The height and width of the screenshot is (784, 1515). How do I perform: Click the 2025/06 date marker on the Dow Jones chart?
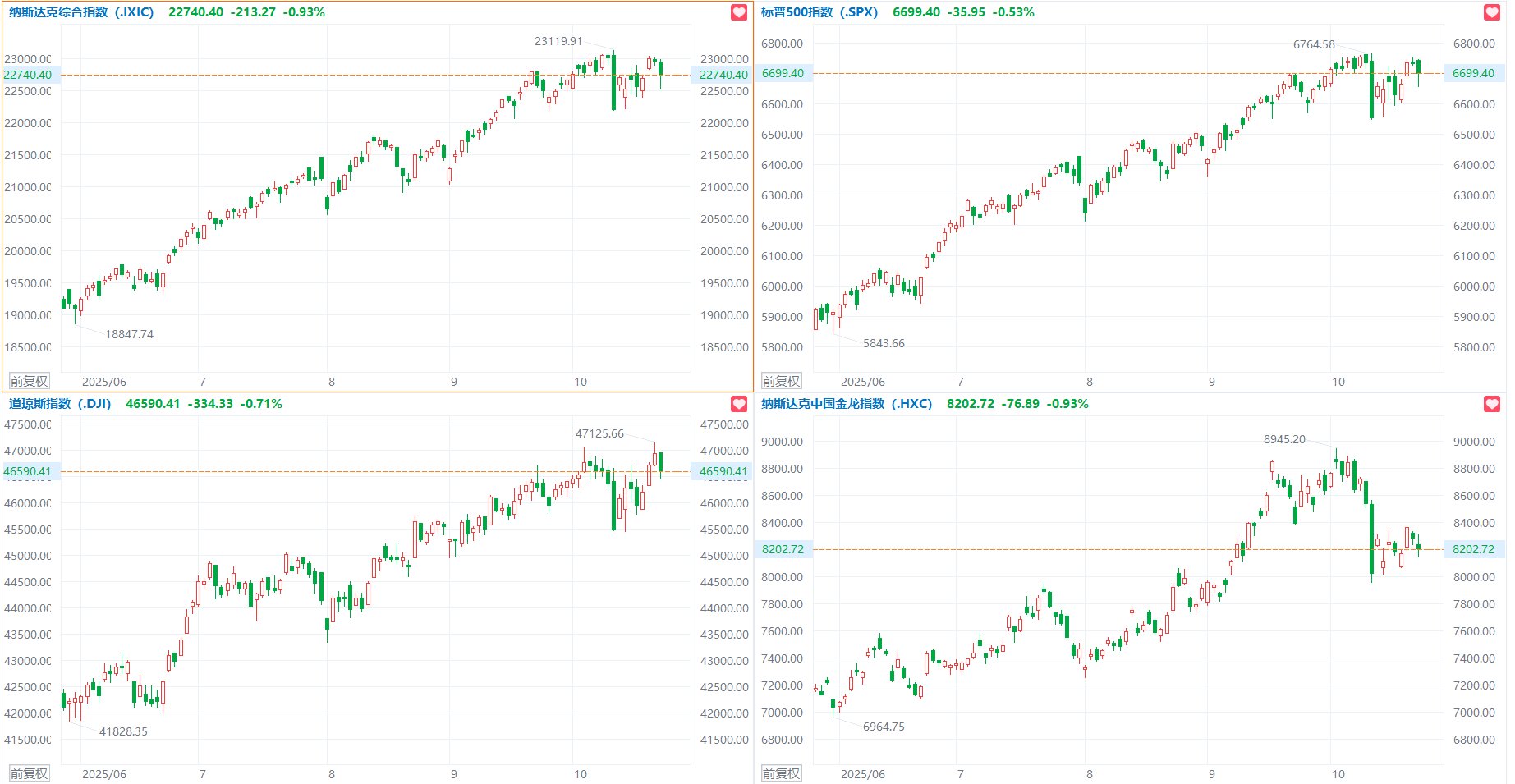104,774
